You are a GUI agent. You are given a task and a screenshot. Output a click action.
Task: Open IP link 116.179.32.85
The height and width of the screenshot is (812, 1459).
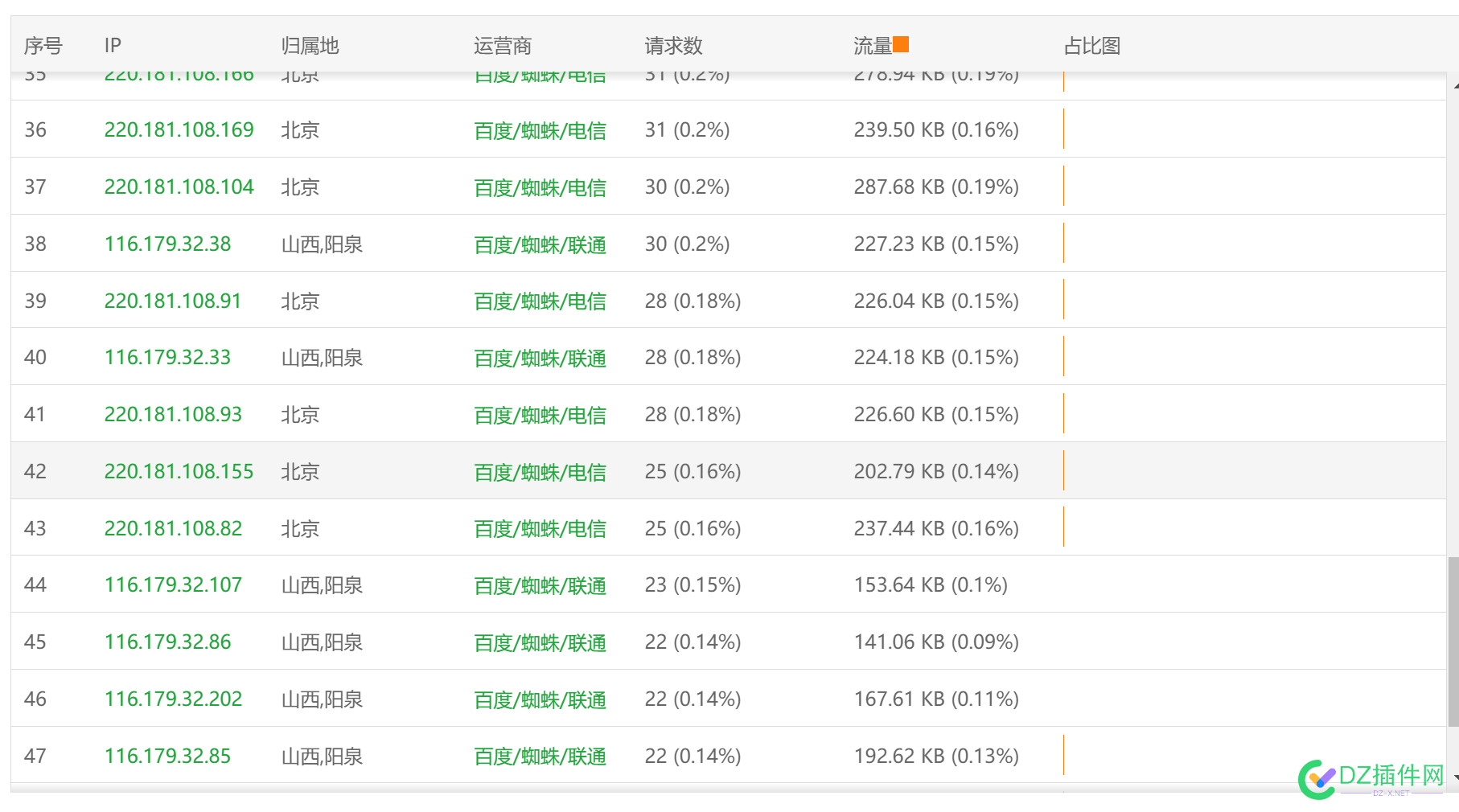click(167, 756)
